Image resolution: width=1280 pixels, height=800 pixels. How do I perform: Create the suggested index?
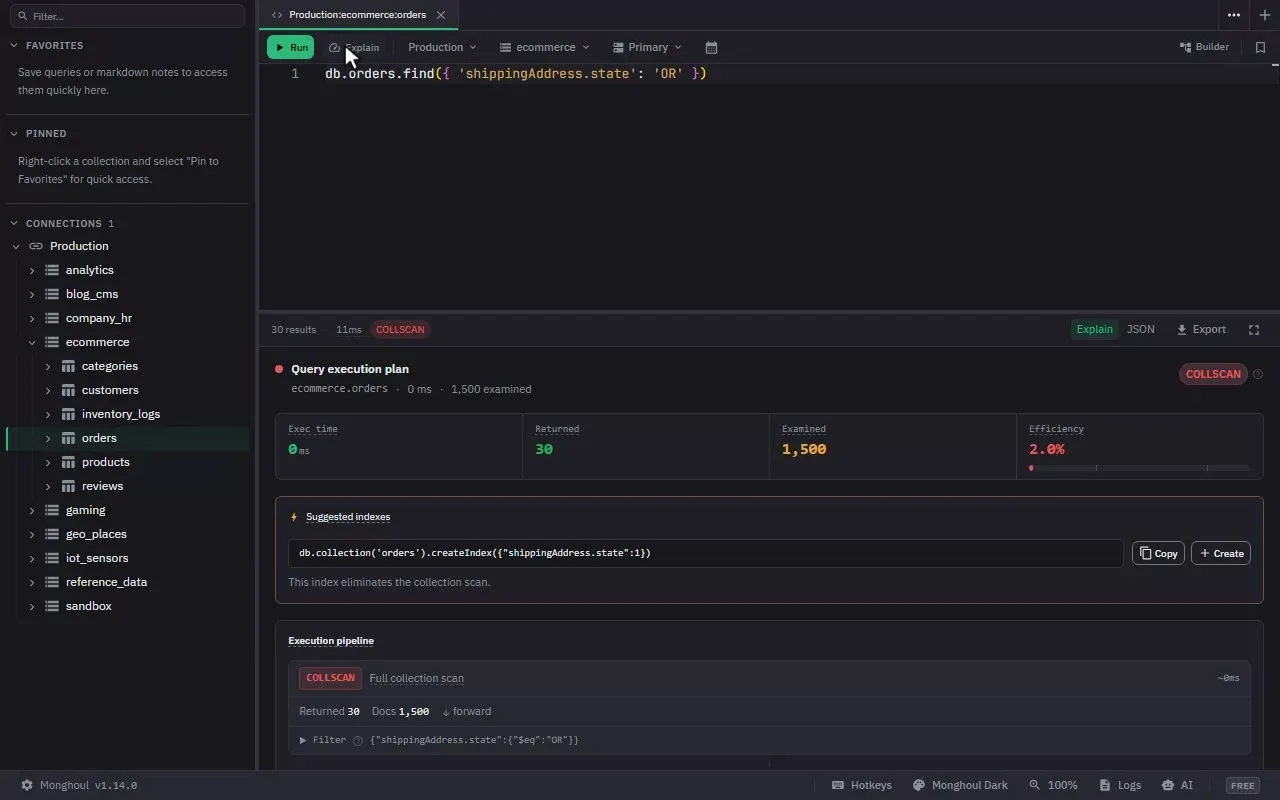coord(1221,553)
